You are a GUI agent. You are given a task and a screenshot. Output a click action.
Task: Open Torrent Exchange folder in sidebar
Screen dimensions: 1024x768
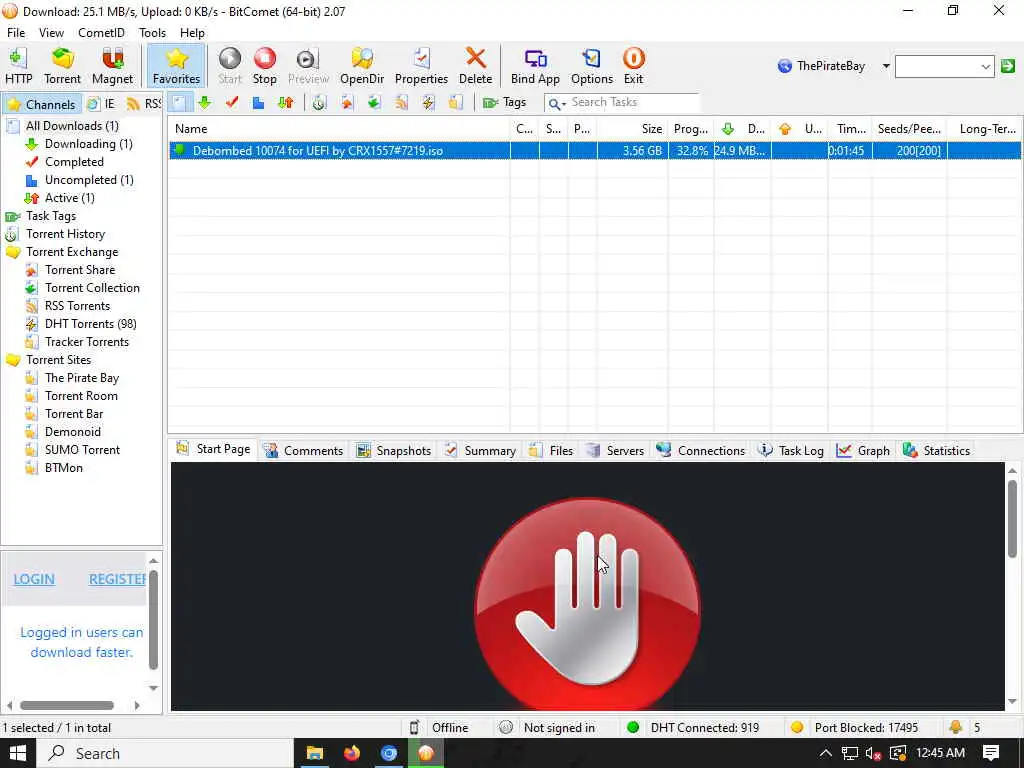72,252
